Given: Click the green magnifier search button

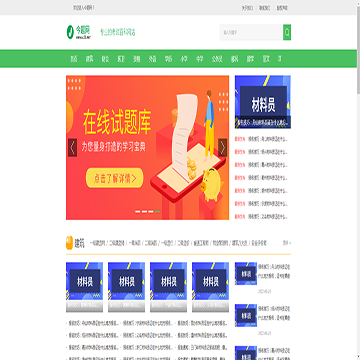Looking at the screenshot, I should tap(287, 32).
